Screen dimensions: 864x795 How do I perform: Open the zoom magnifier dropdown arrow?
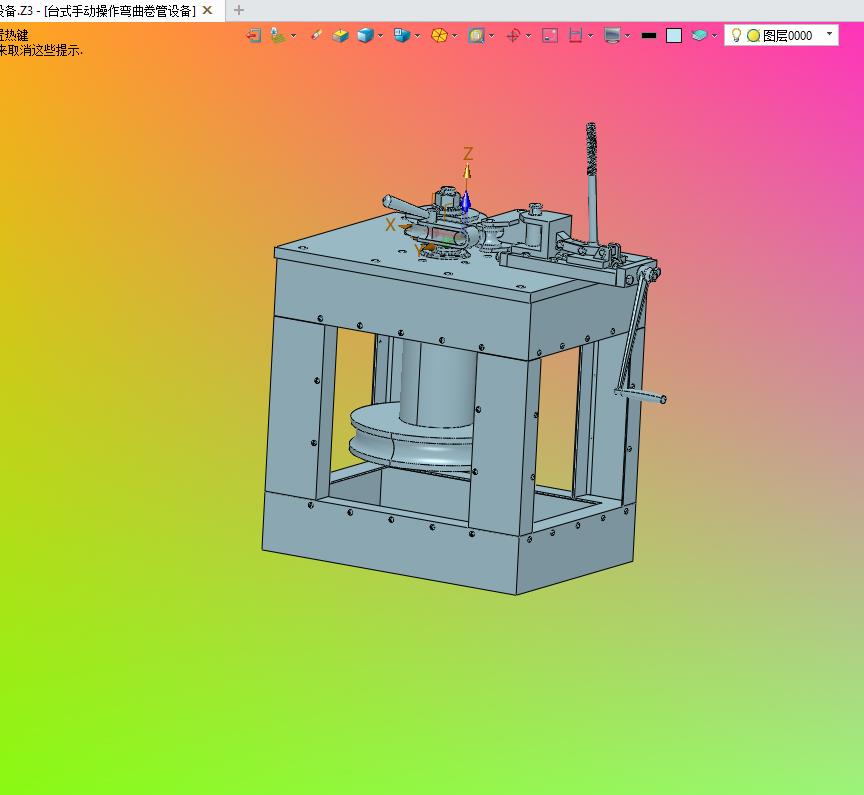pyautogui.click(x=492, y=36)
